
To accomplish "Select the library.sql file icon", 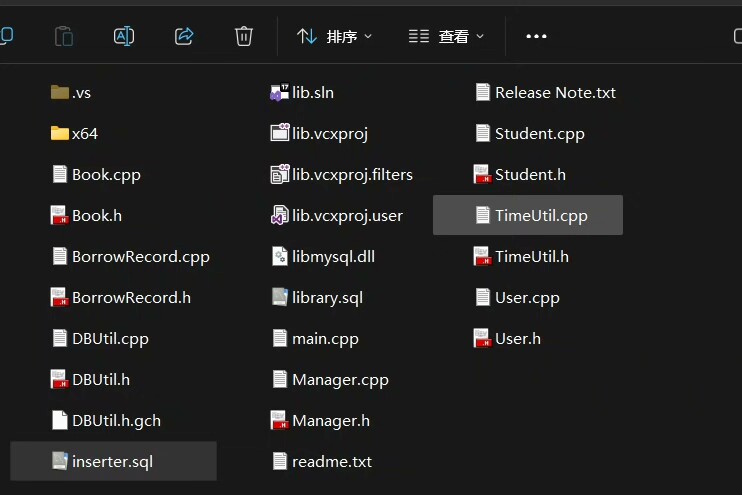I will click(280, 298).
